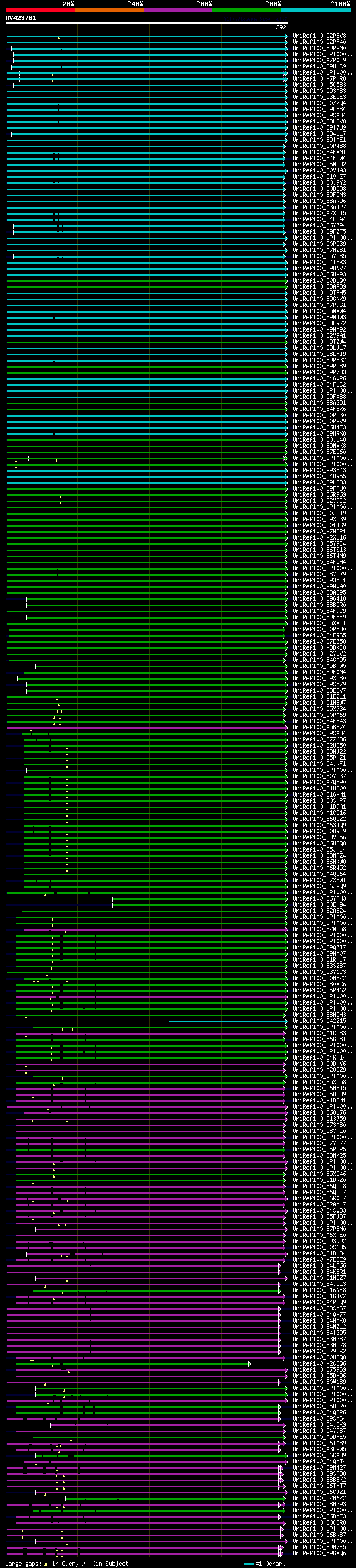This screenshot has width=356, height=1568.
Task: Click the UniRef100_Q9LEB4 label
Action: [x=319, y=110]
